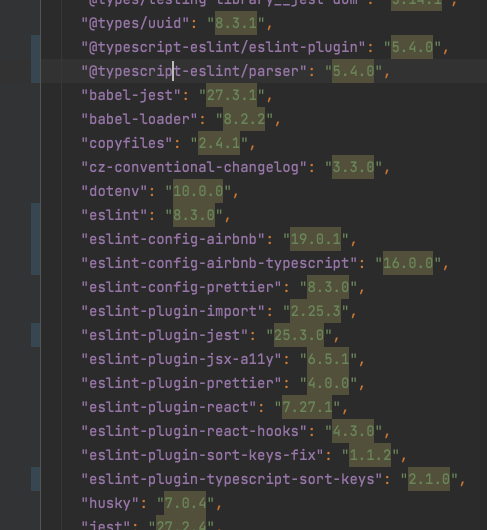Click the @types/uuid version 8.3.1
The width and height of the screenshot is (487, 530).
tap(236, 23)
